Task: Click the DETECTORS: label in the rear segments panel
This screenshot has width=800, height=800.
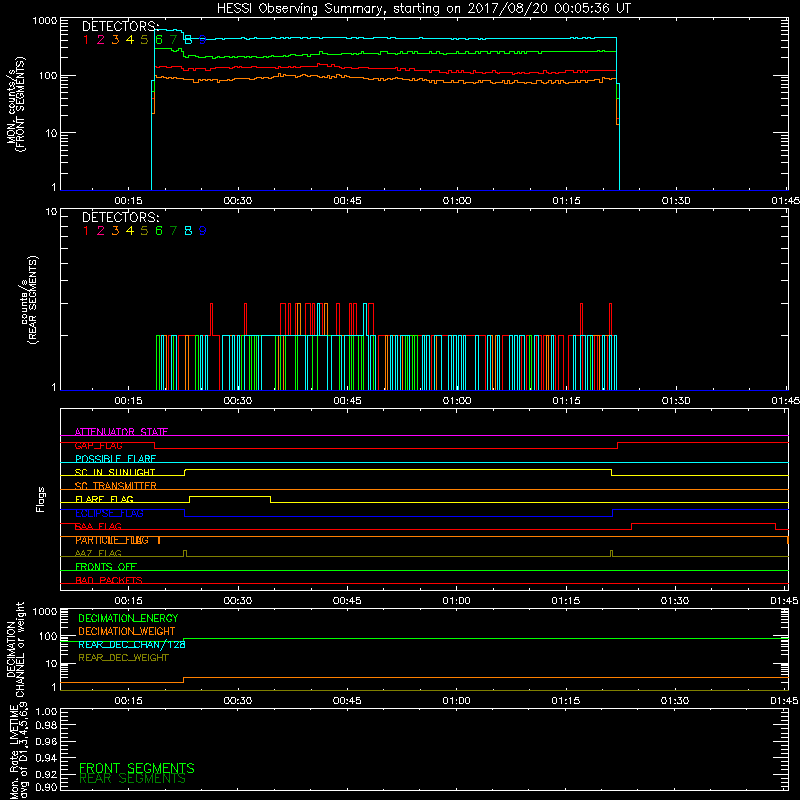Action: pyautogui.click(x=121, y=217)
